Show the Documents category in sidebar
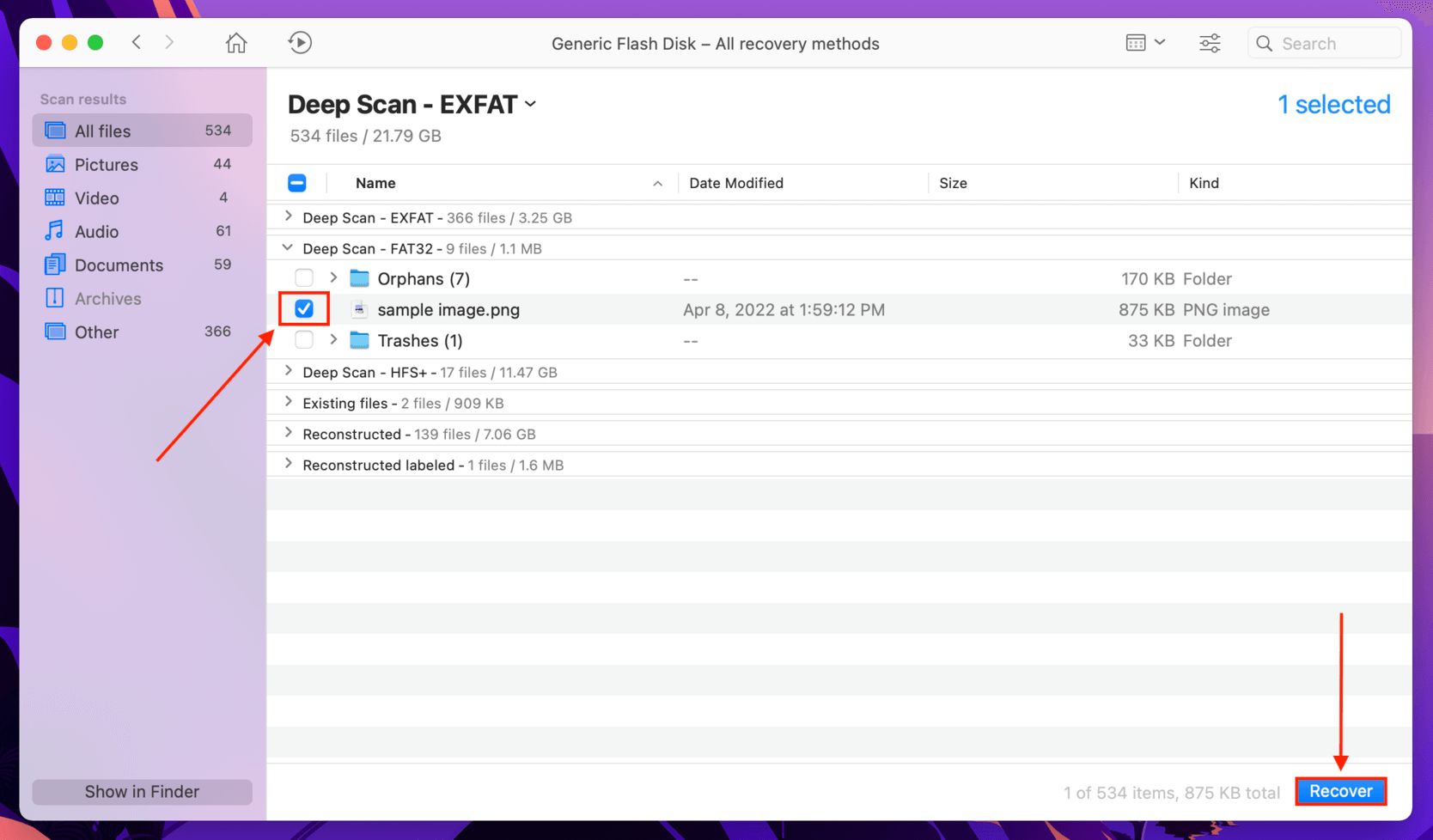Viewport: 1433px width, 840px height. 143,265
